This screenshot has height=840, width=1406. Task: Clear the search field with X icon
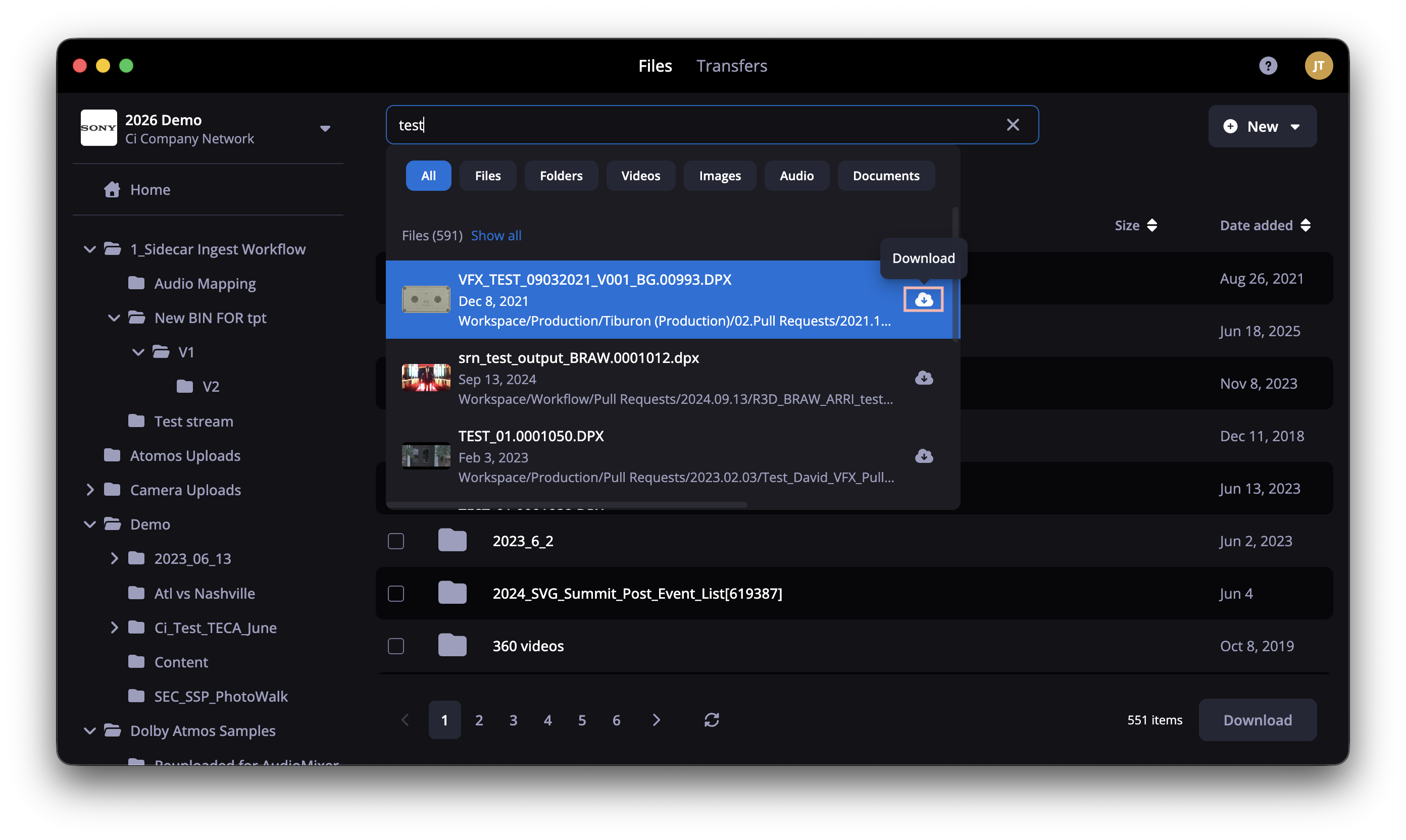pyautogui.click(x=1013, y=125)
